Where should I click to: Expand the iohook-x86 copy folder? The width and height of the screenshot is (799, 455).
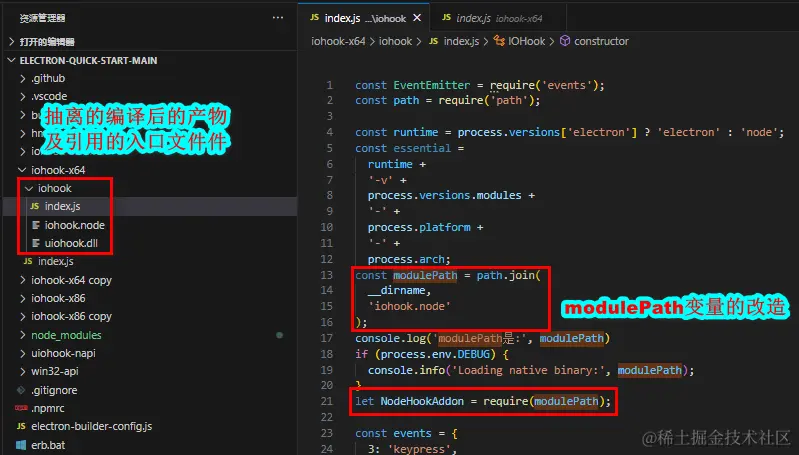click(x=23, y=316)
